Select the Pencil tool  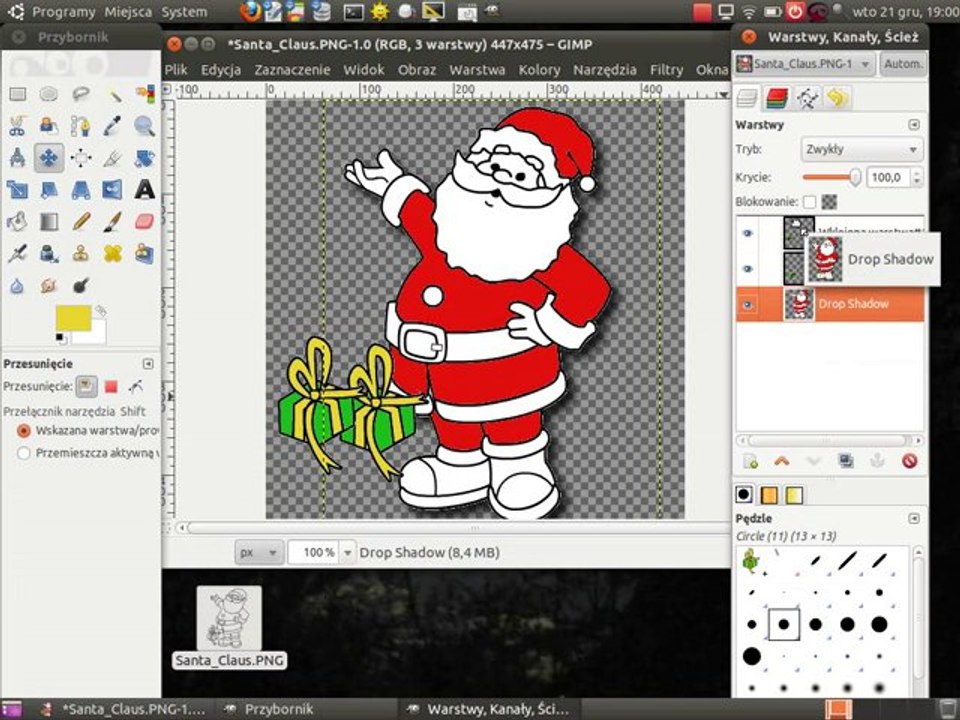pyautogui.click(x=81, y=221)
